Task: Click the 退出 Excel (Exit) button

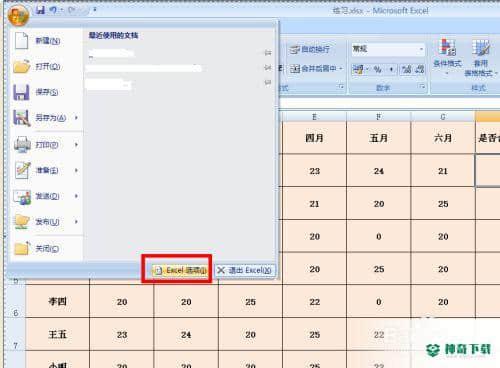Action: click(245, 270)
